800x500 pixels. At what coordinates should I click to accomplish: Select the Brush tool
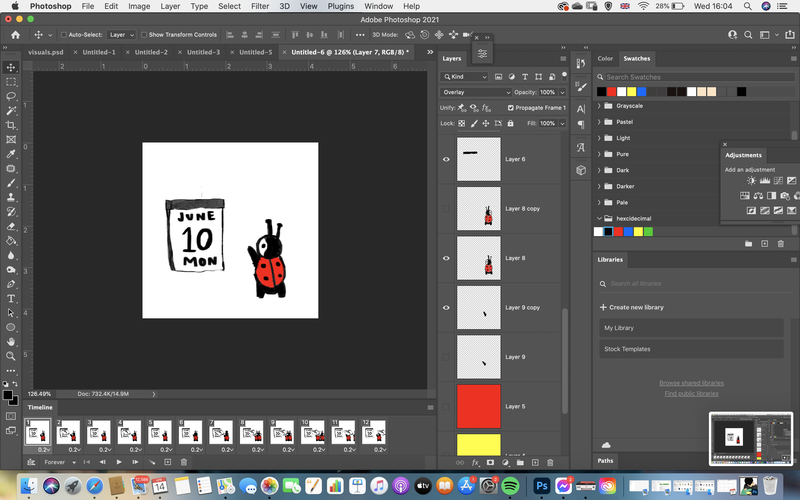[x=11, y=183]
